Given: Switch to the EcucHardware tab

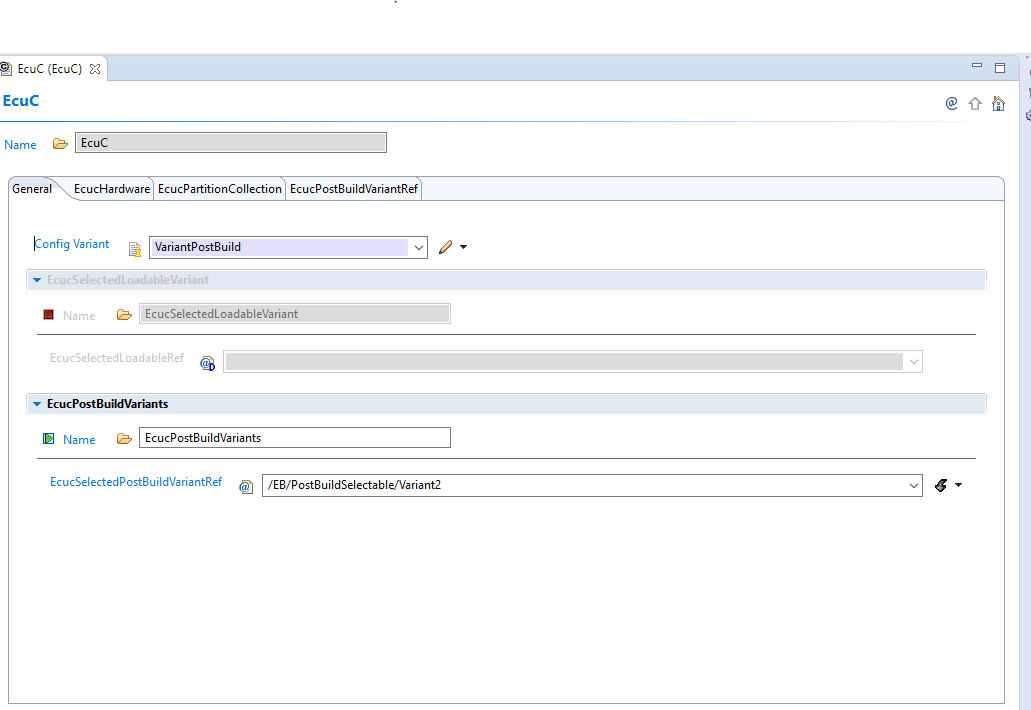Looking at the screenshot, I should (110, 188).
